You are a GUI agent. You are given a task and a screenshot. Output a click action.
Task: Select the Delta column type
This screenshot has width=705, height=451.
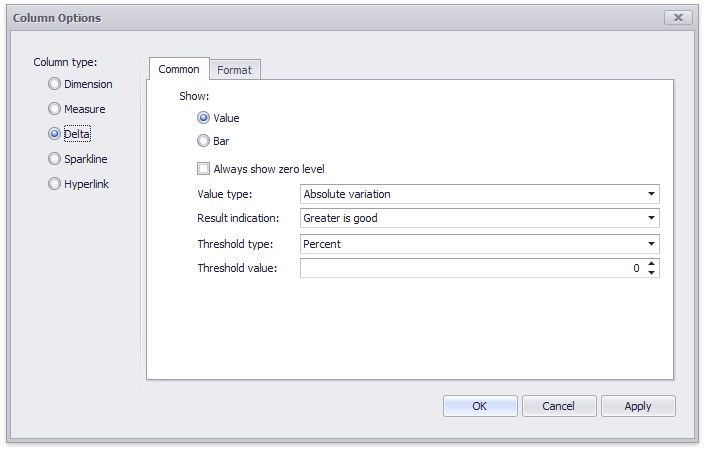[x=55, y=134]
